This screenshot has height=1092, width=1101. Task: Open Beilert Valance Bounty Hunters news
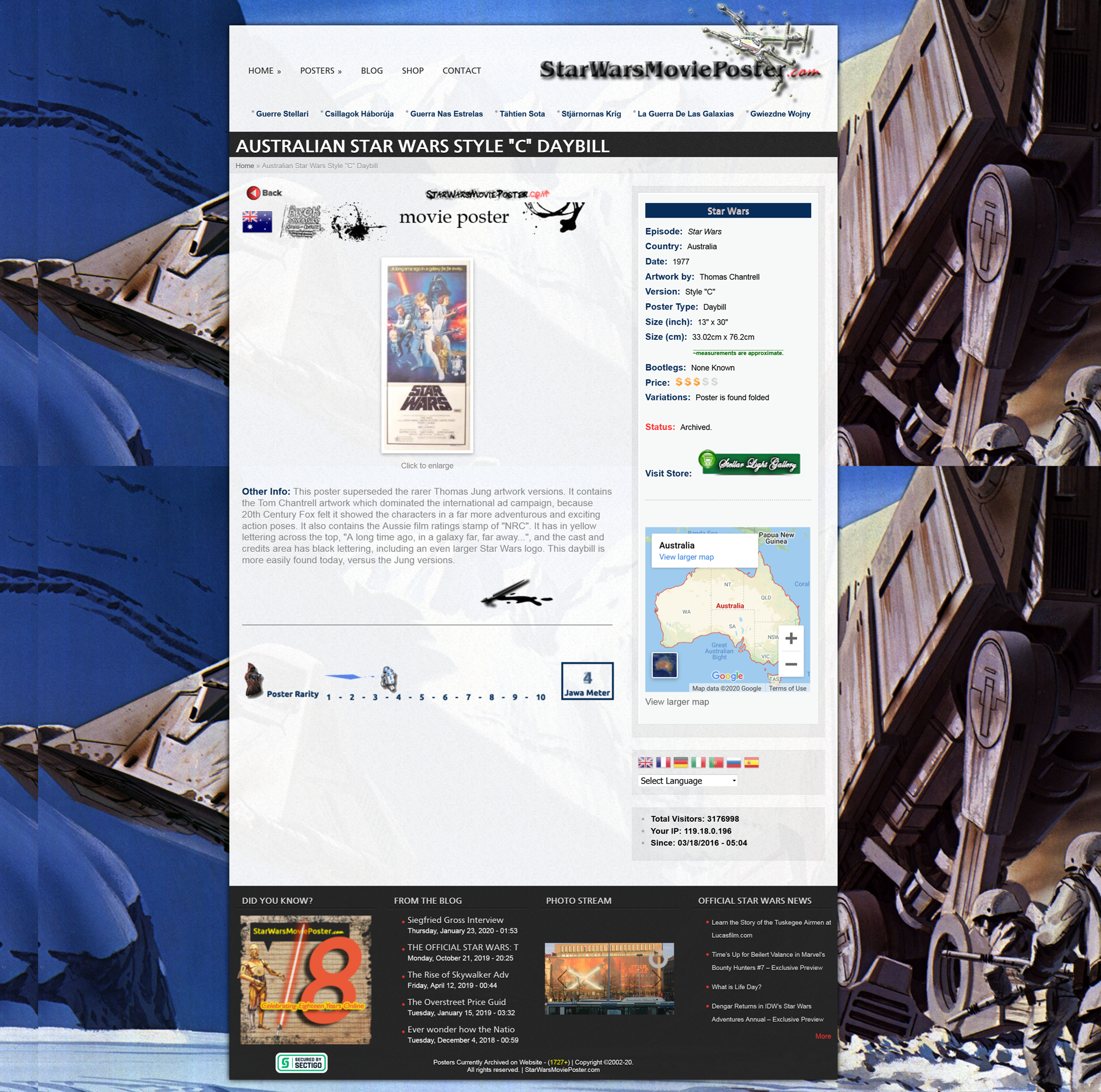[768, 961]
